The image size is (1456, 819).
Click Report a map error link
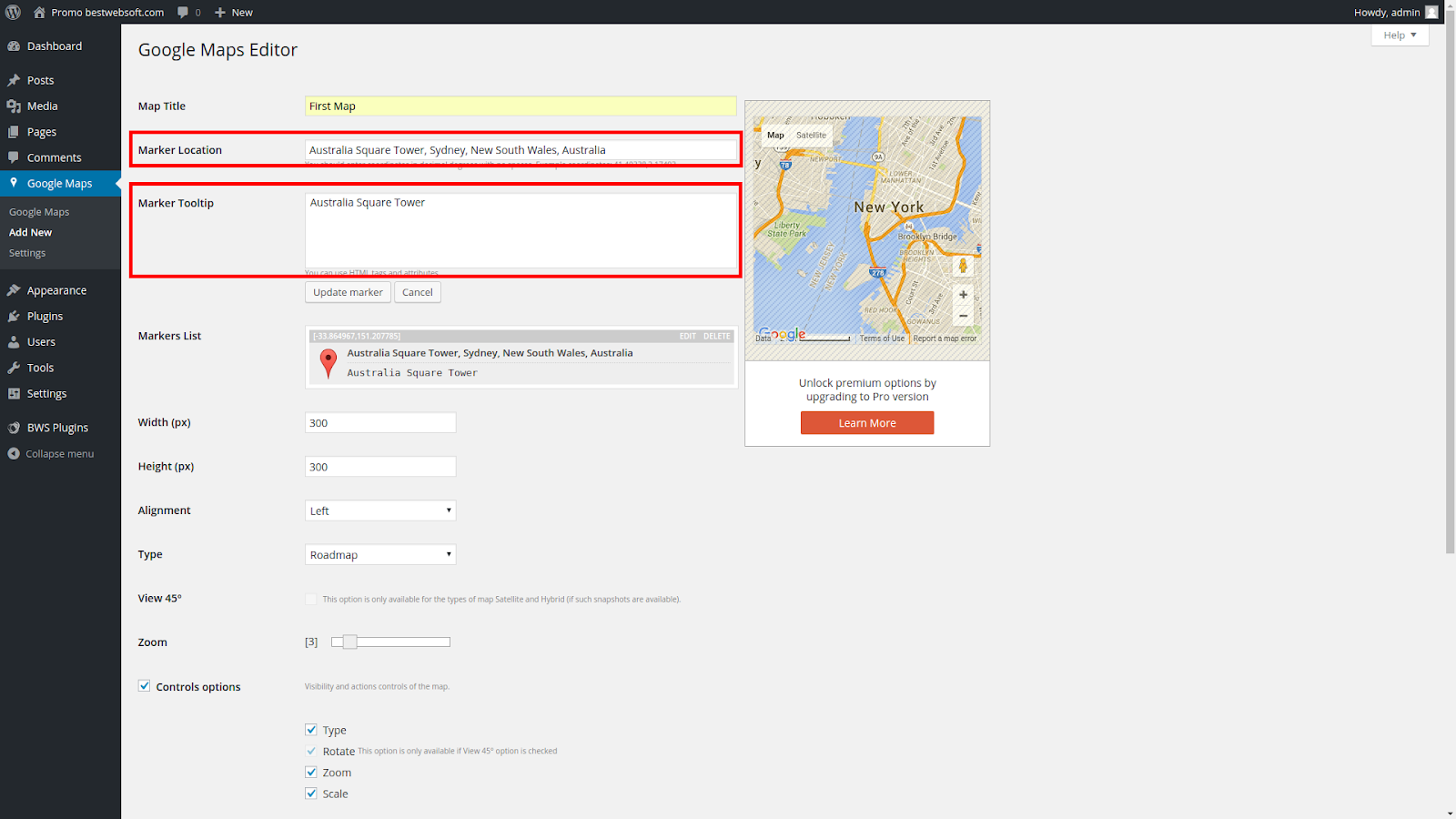pos(945,339)
